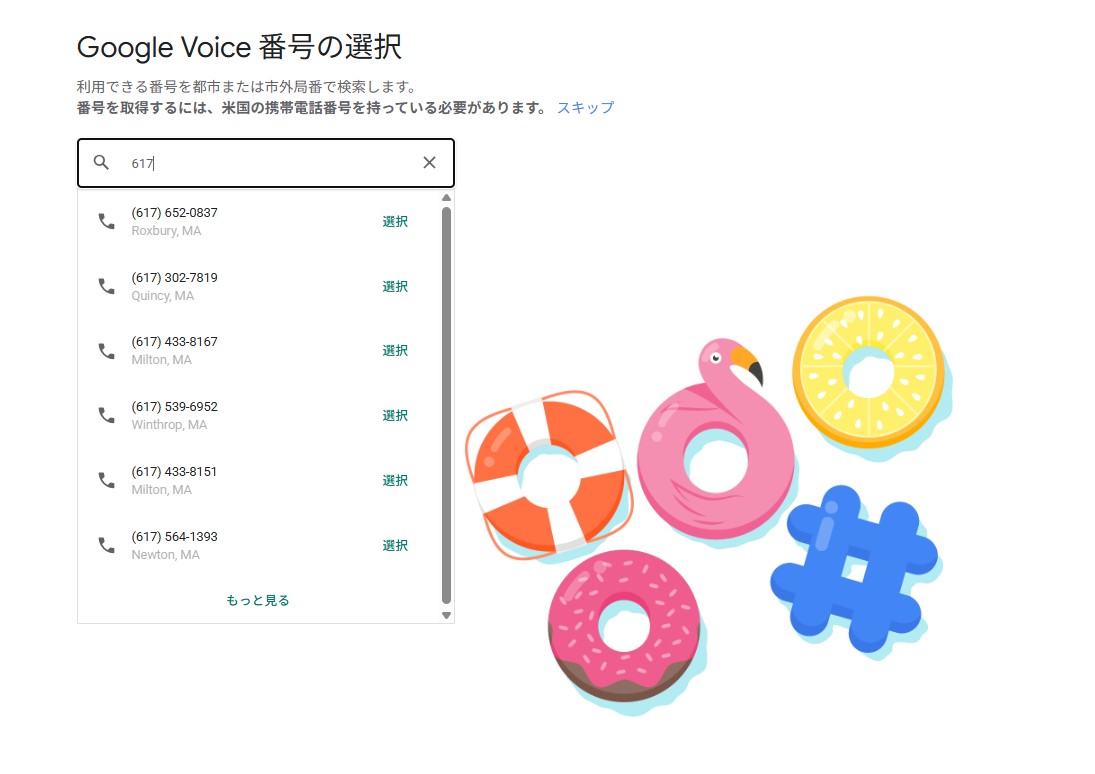
Task: Click the results list scrollbar thumb
Action: point(446,404)
